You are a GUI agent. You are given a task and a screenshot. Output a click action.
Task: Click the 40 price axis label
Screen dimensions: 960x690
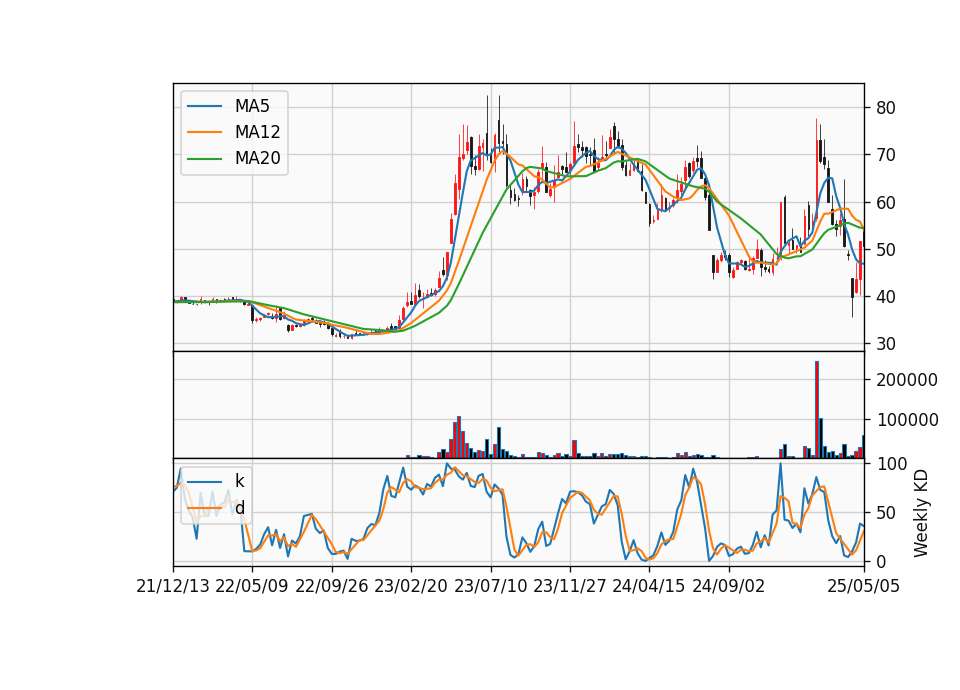click(885, 297)
